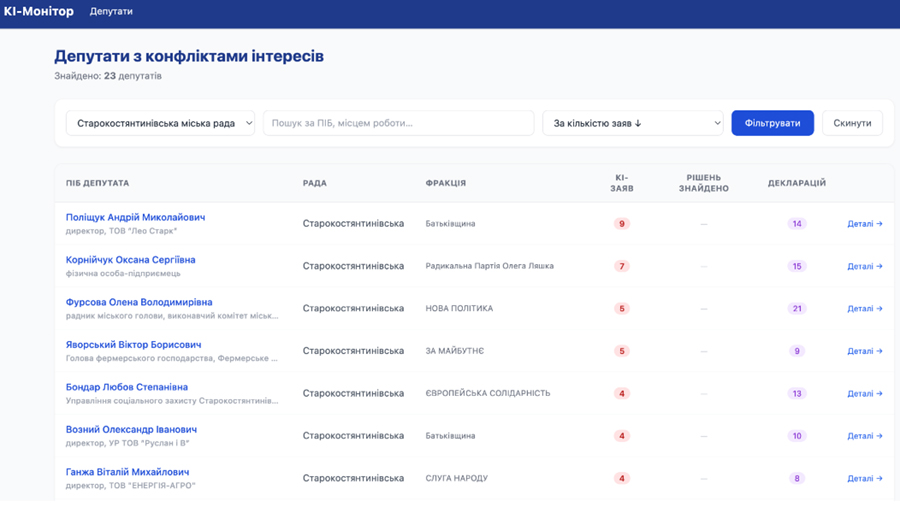Click the red 9 КІ-заяв badge

click(622, 224)
